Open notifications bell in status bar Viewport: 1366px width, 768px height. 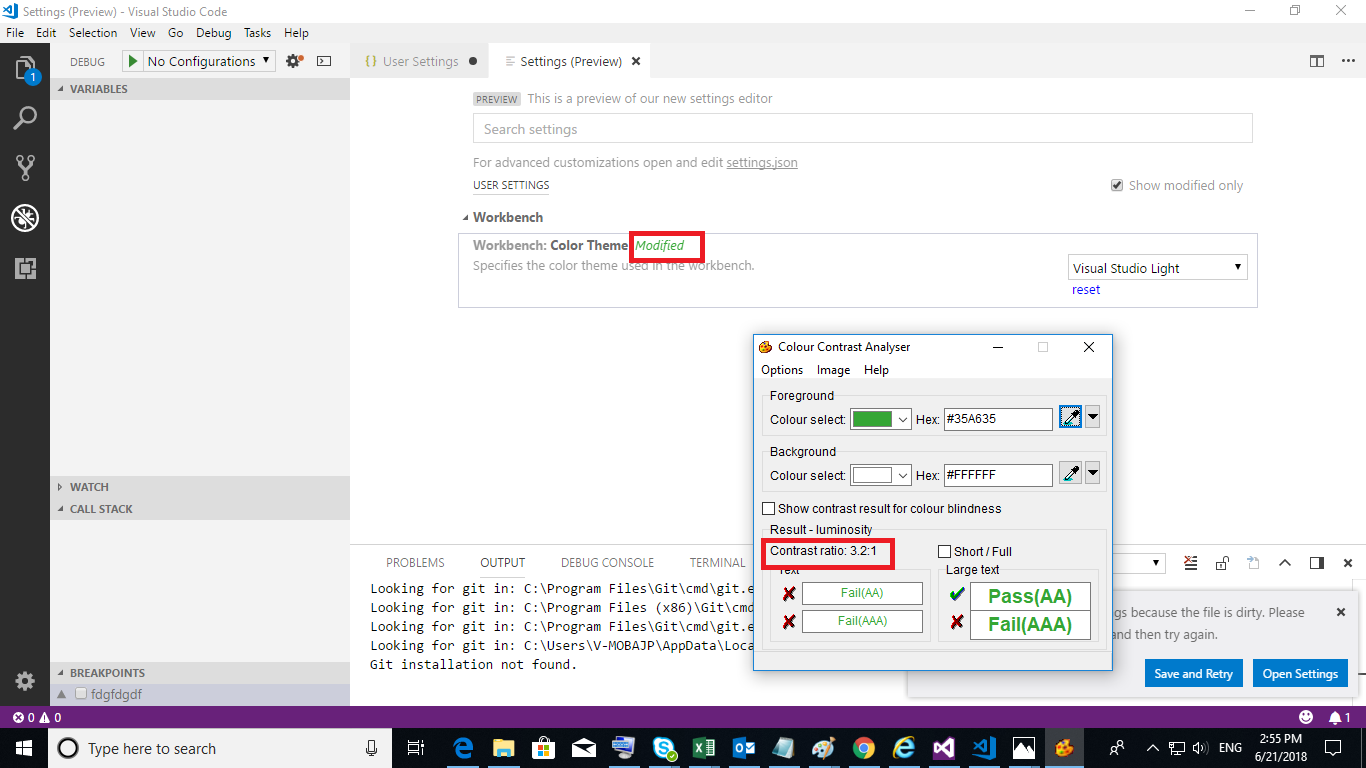point(1339,717)
